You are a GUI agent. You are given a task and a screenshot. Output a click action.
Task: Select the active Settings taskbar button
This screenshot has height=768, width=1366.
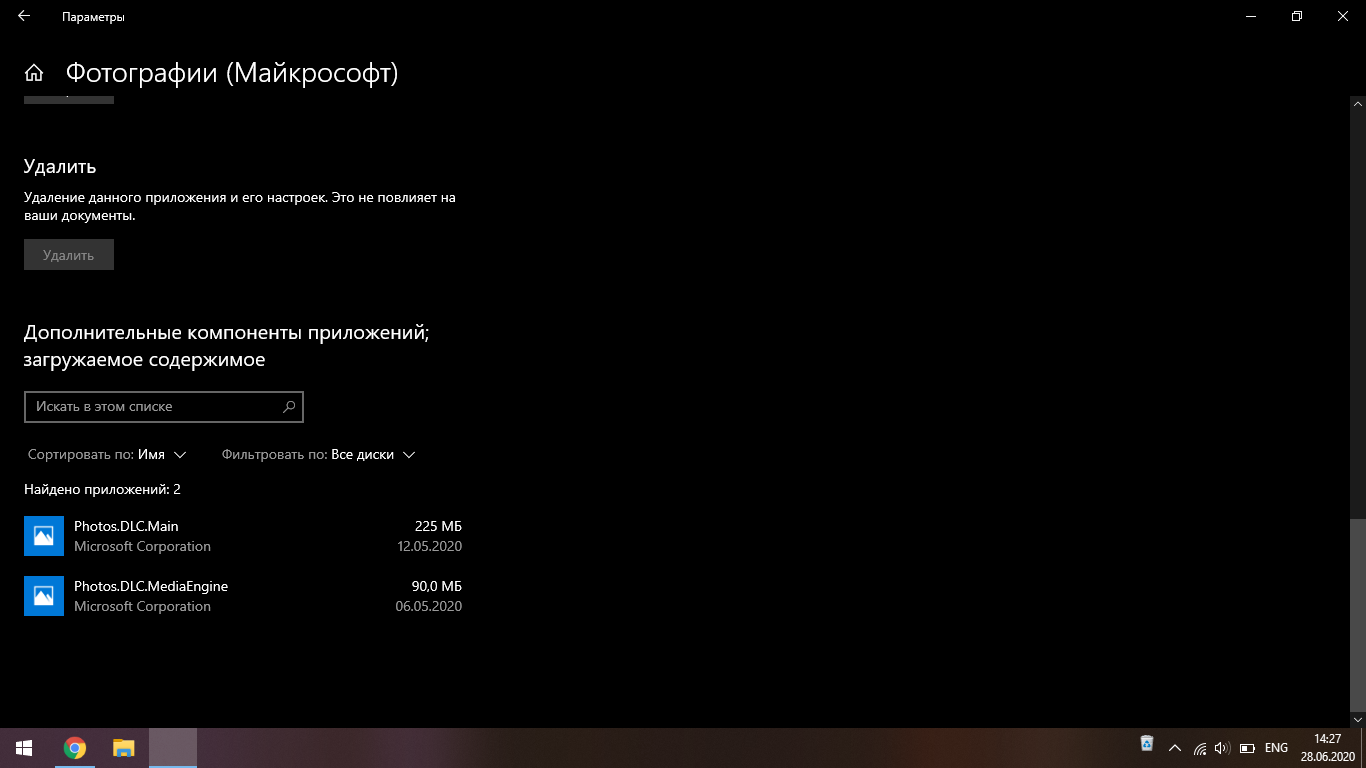click(173, 748)
